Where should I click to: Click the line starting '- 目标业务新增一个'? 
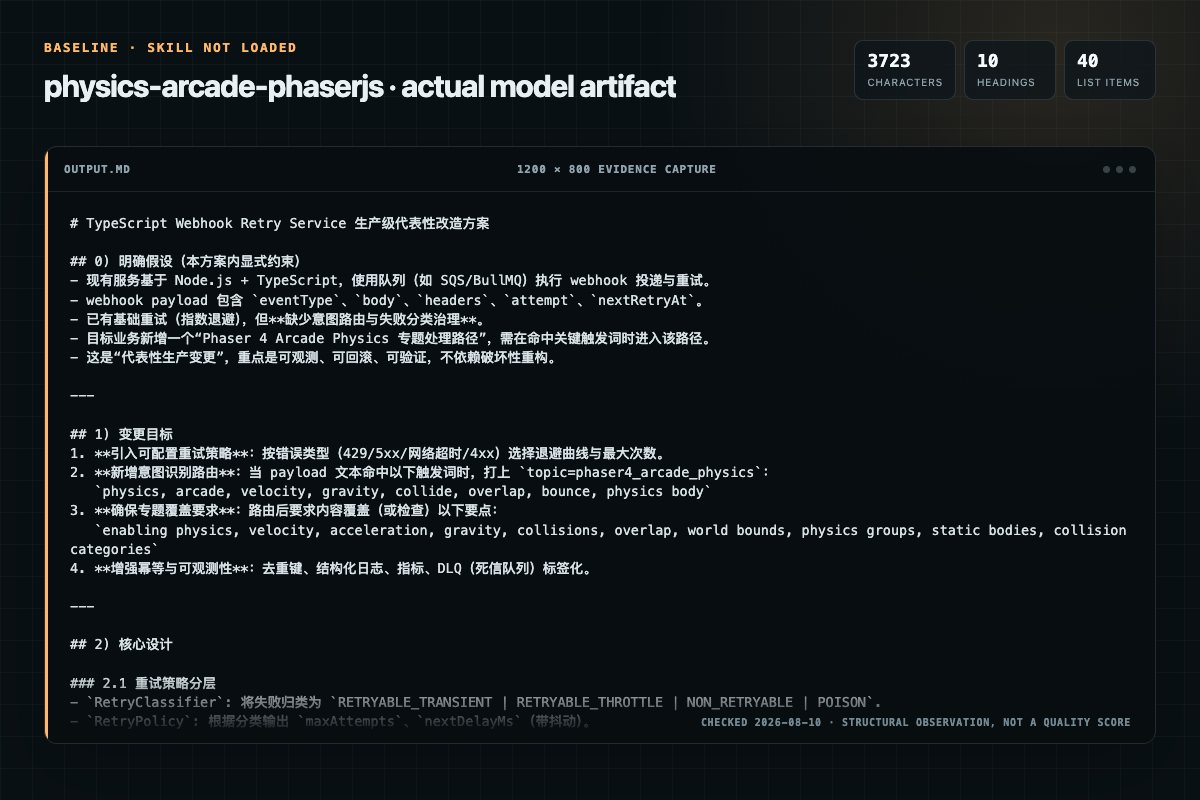click(x=390, y=338)
